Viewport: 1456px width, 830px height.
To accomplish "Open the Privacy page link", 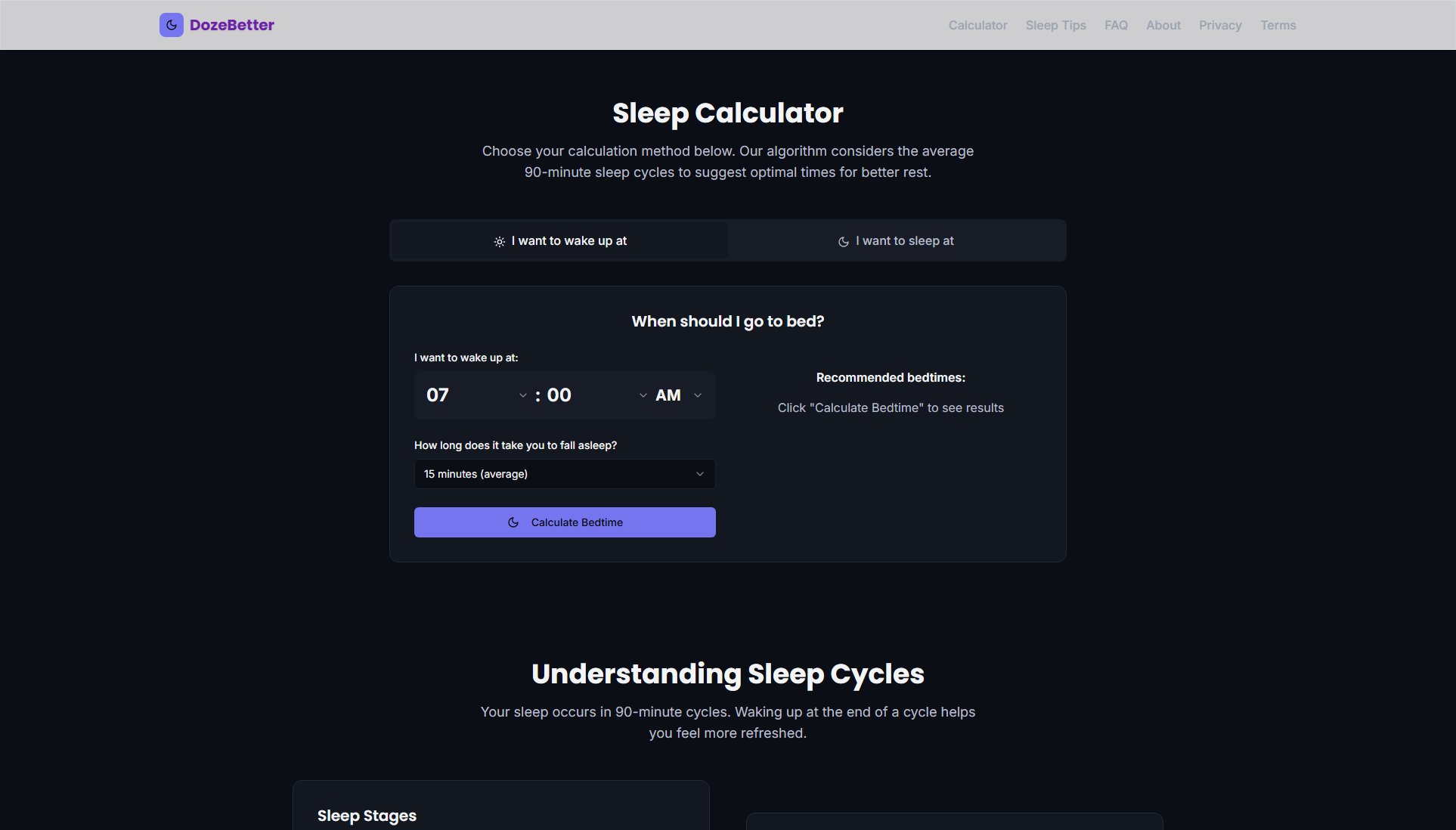I will pos(1219,25).
